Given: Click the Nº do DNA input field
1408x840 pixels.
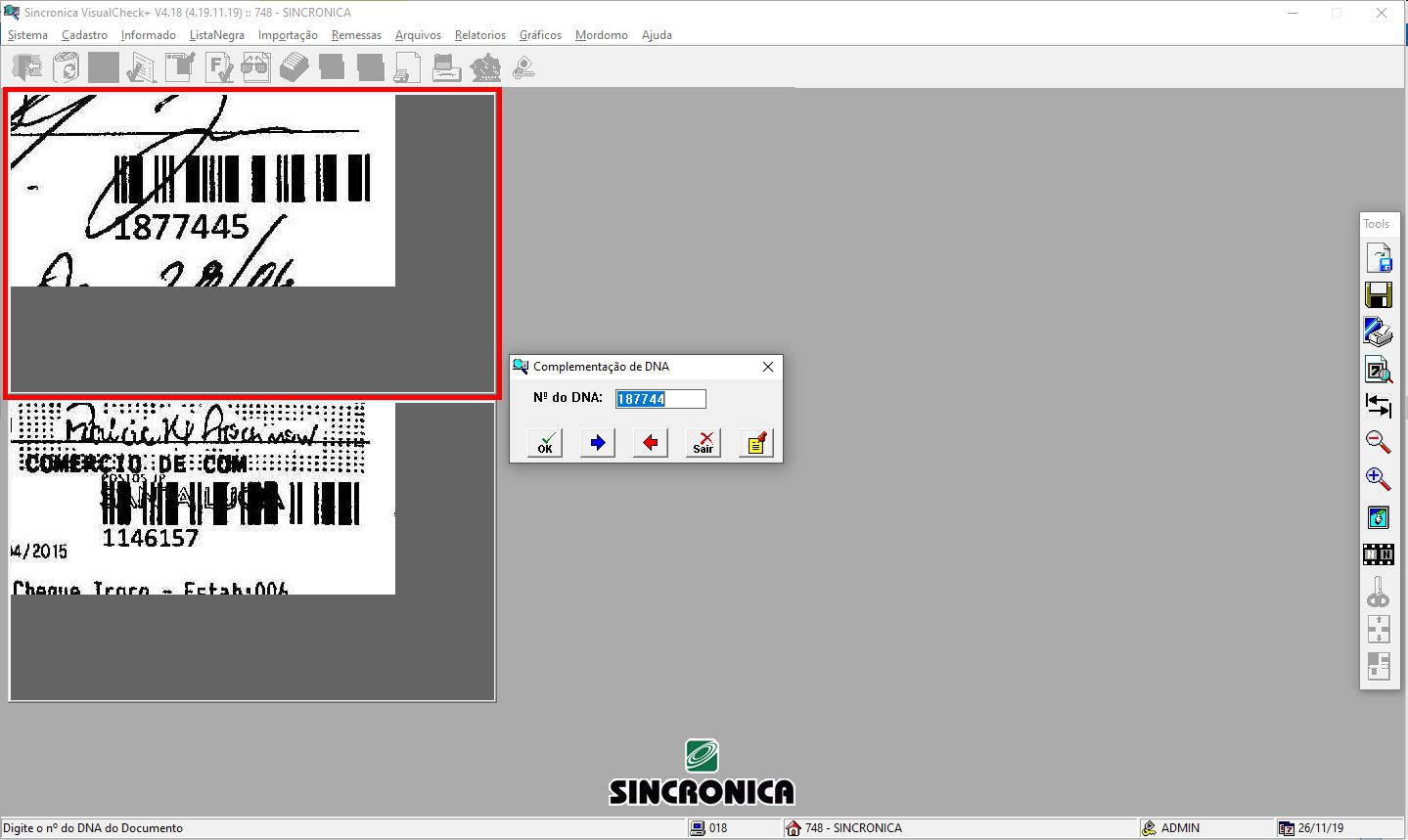Looking at the screenshot, I should coord(660,399).
